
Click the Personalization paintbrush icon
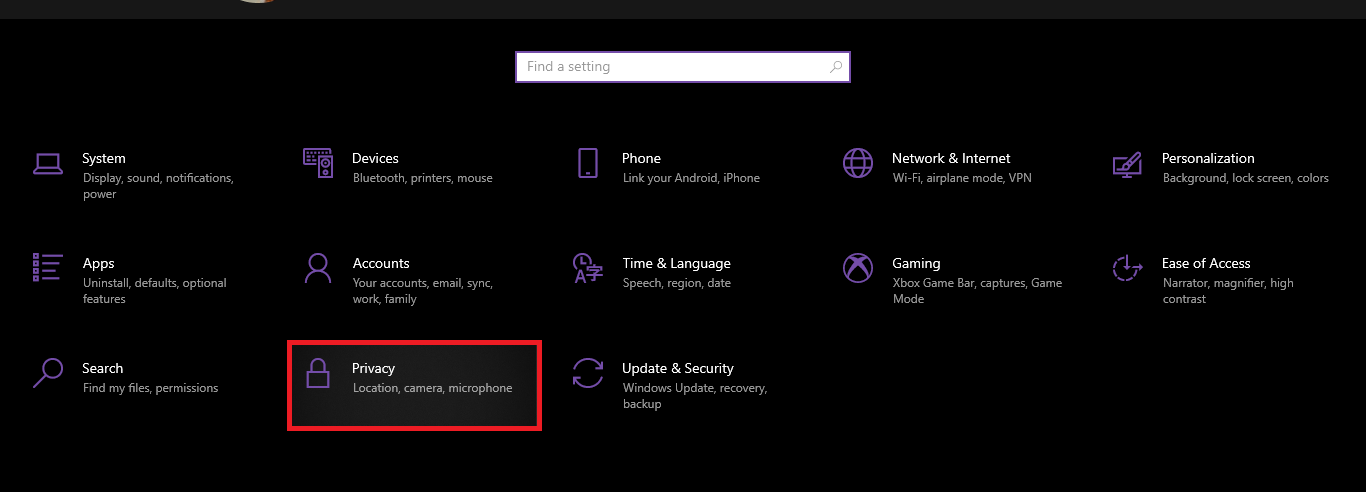click(1127, 164)
